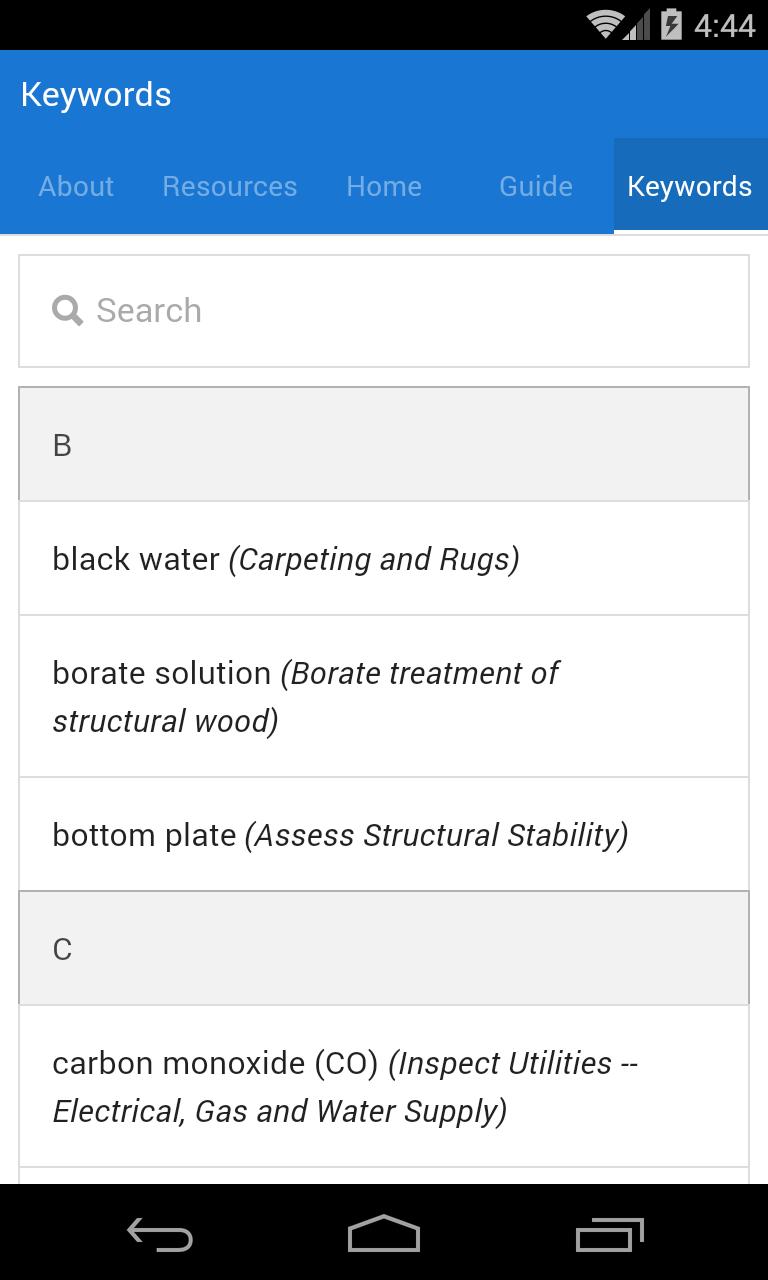768x1280 pixels.
Task: Open the borate solution keyword entry
Action: coord(384,697)
